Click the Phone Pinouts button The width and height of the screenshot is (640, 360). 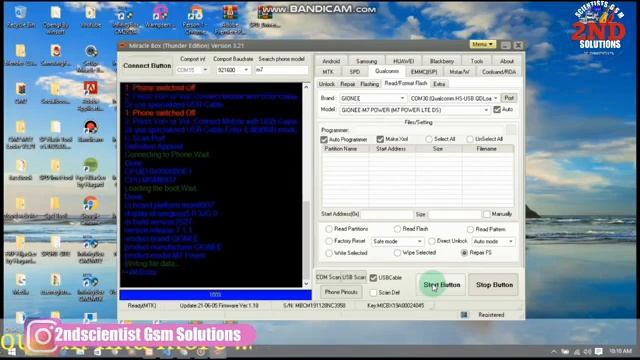pyautogui.click(x=341, y=292)
